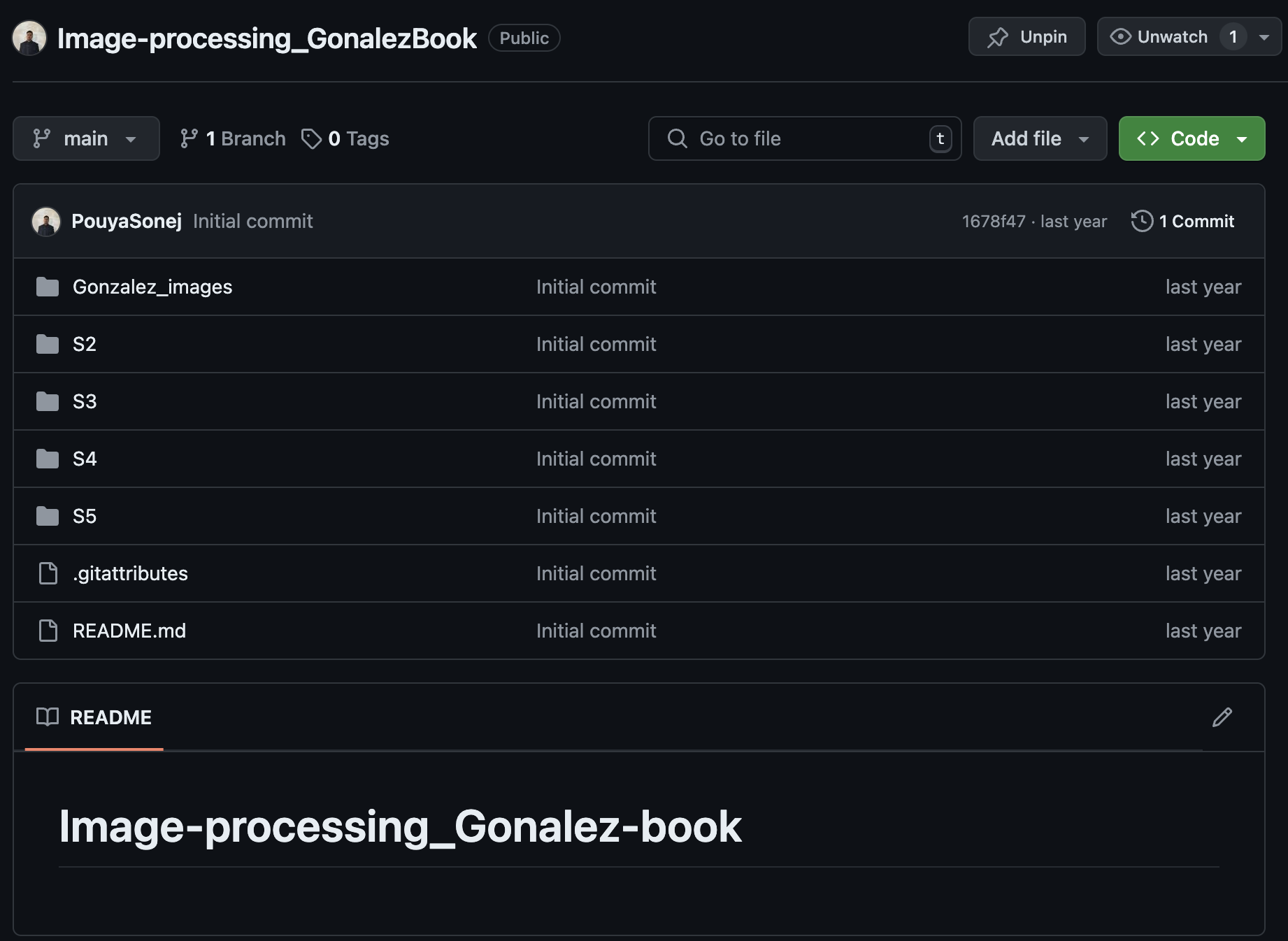The width and height of the screenshot is (1288, 941).
Task: Open the green Code dropdown button
Action: [1192, 138]
